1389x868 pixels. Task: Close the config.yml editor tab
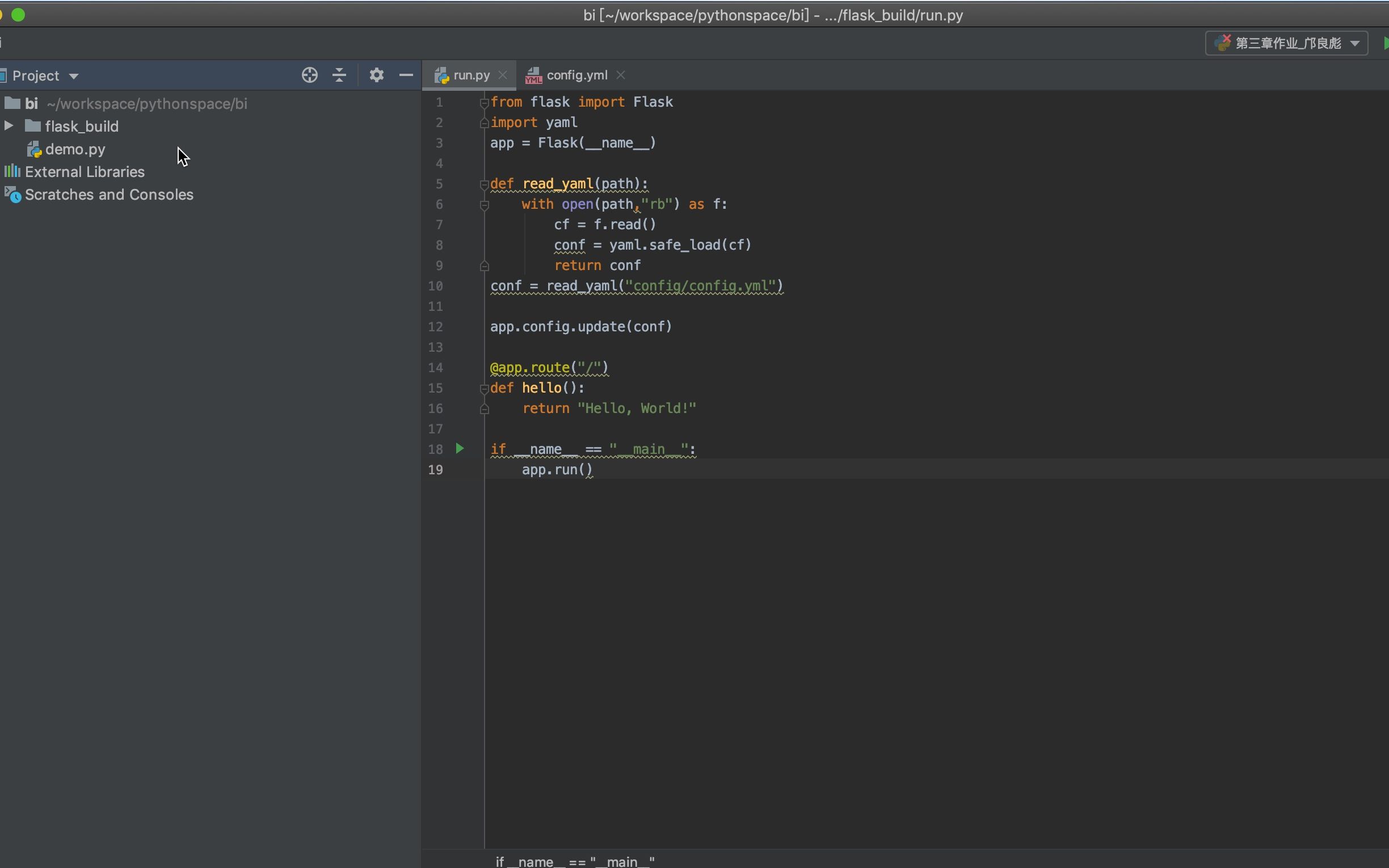621,75
